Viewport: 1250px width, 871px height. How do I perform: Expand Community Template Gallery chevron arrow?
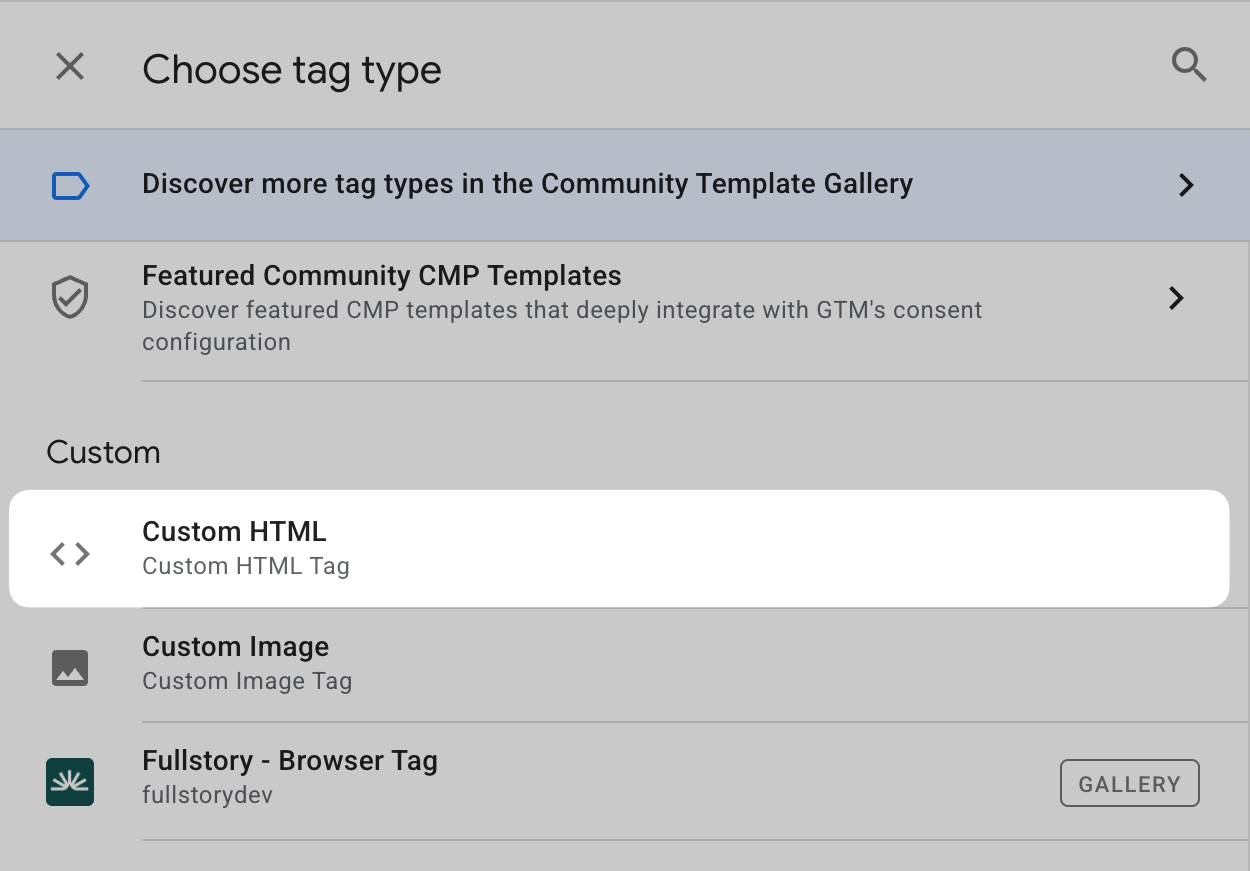click(x=1186, y=185)
